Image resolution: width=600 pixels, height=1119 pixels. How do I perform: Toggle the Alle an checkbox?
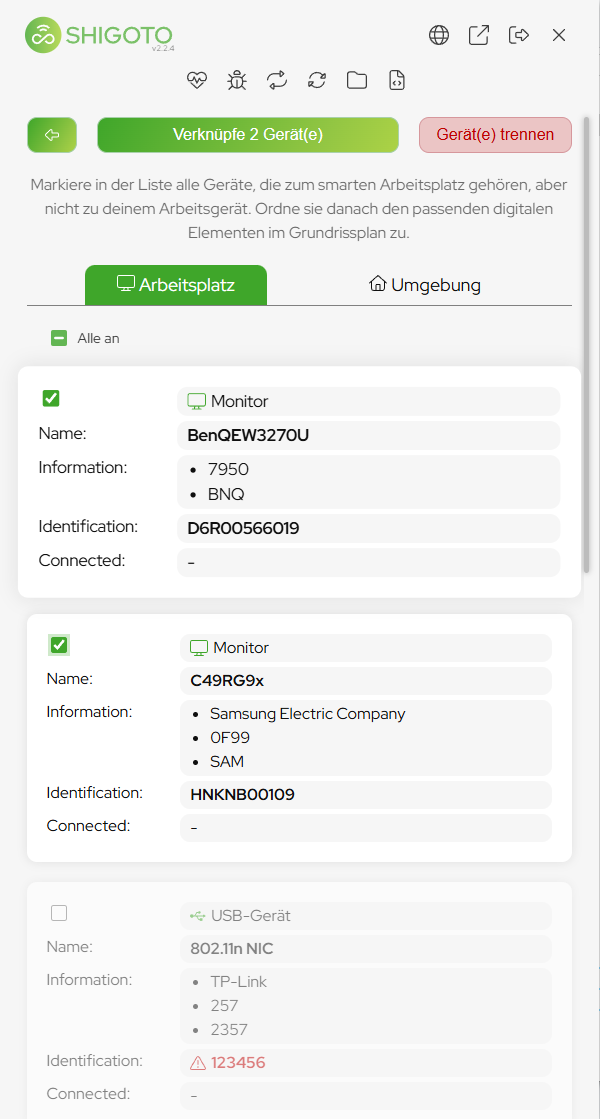point(59,338)
